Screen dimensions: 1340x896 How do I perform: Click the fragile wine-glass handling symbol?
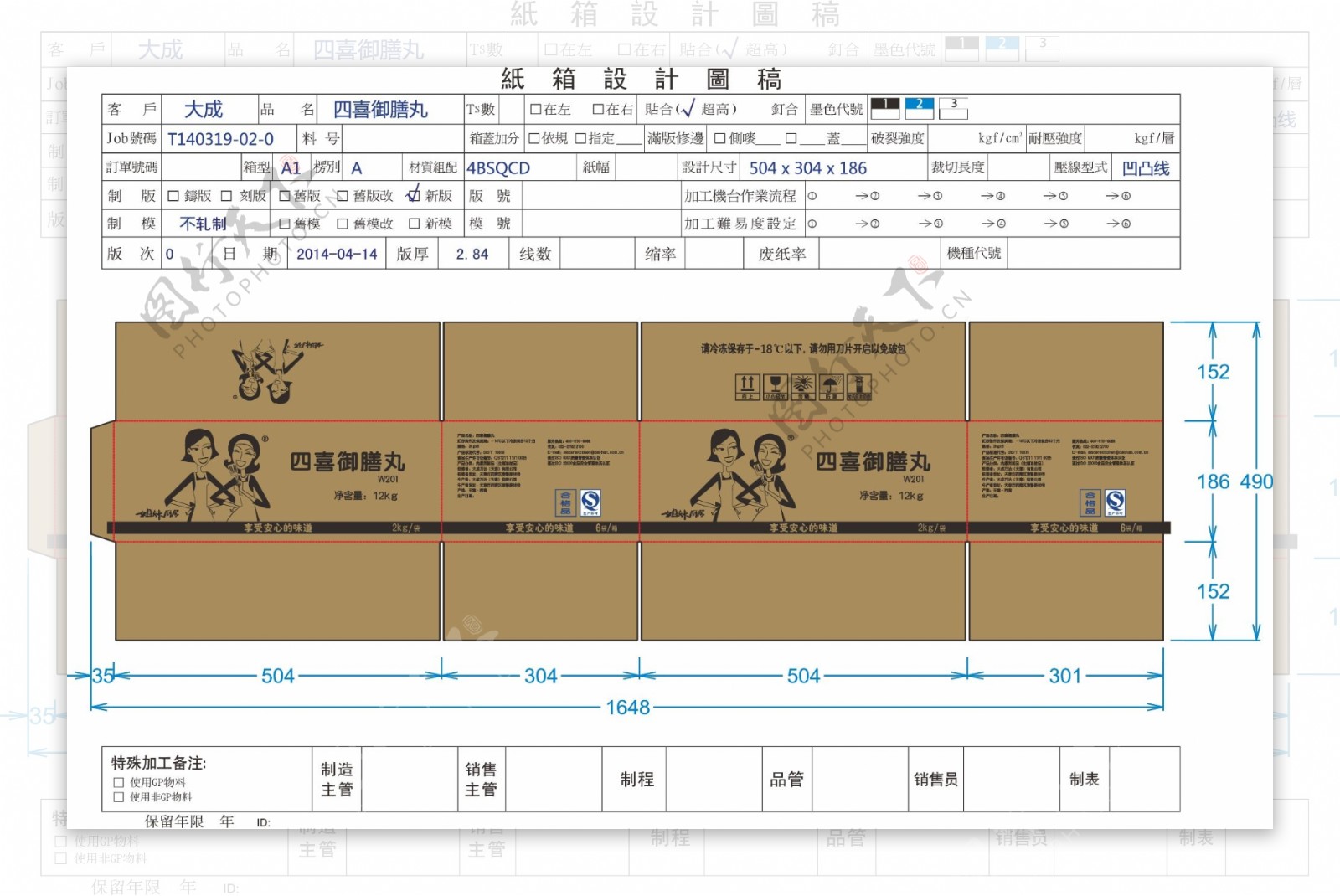[x=775, y=387]
